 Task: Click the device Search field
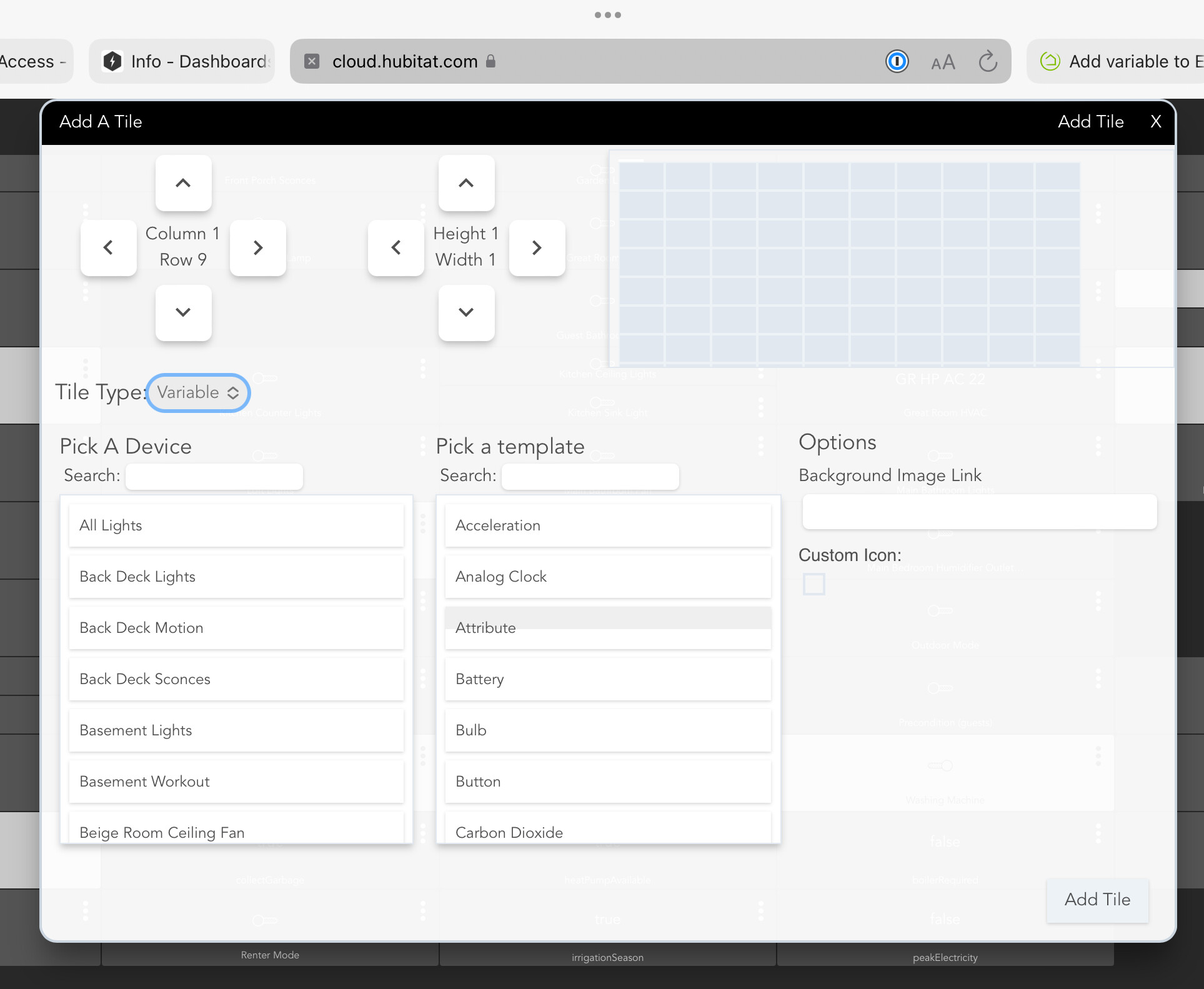point(214,475)
